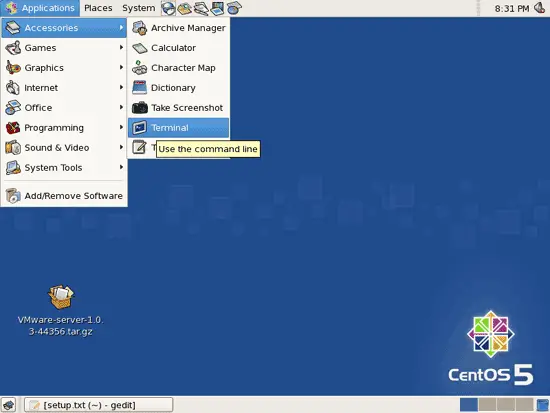Launch the spreadsheet chart panel icon
The image size is (550, 413).
pos(234,8)
